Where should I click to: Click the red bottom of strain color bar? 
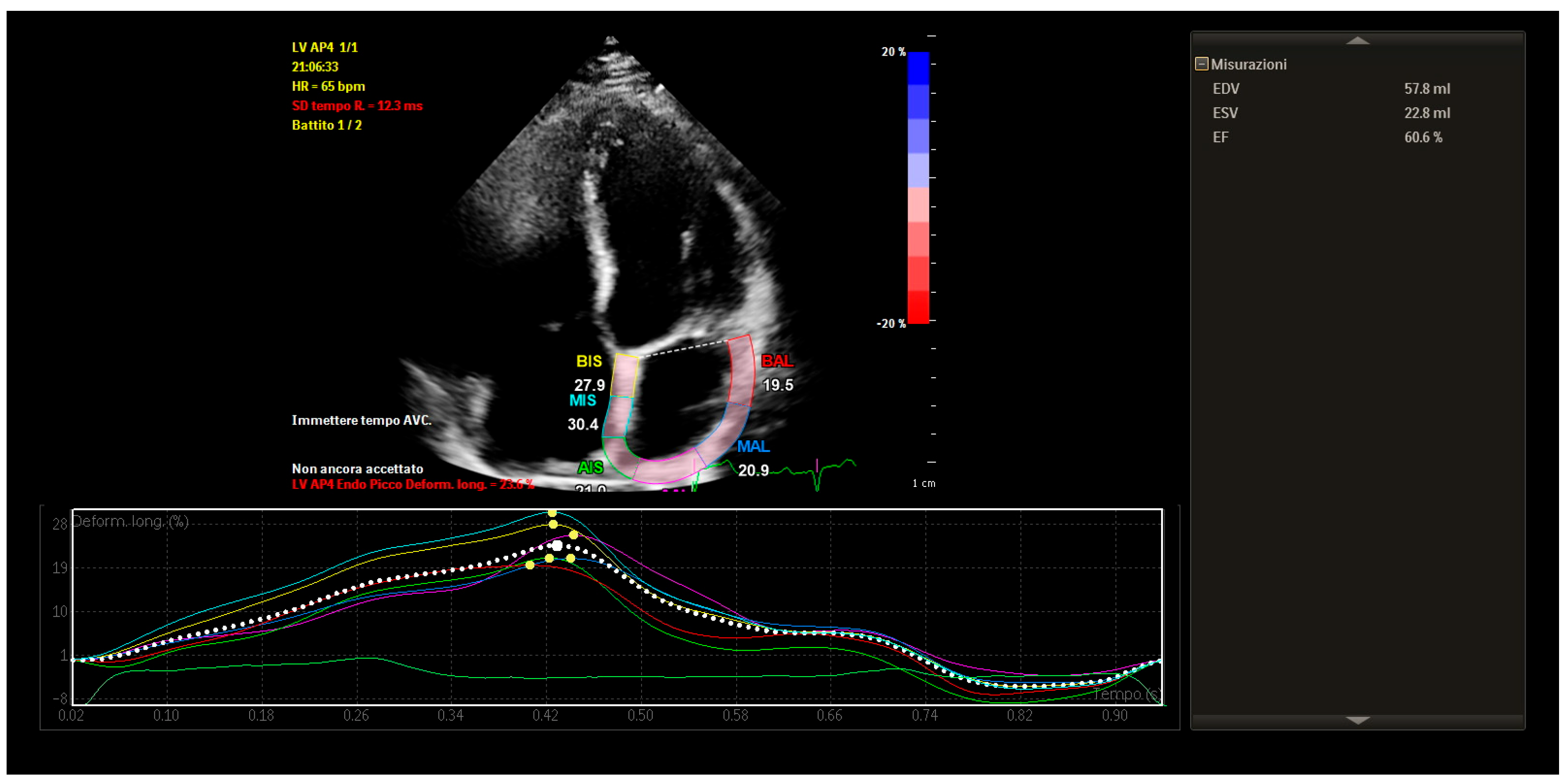(918, 307)
